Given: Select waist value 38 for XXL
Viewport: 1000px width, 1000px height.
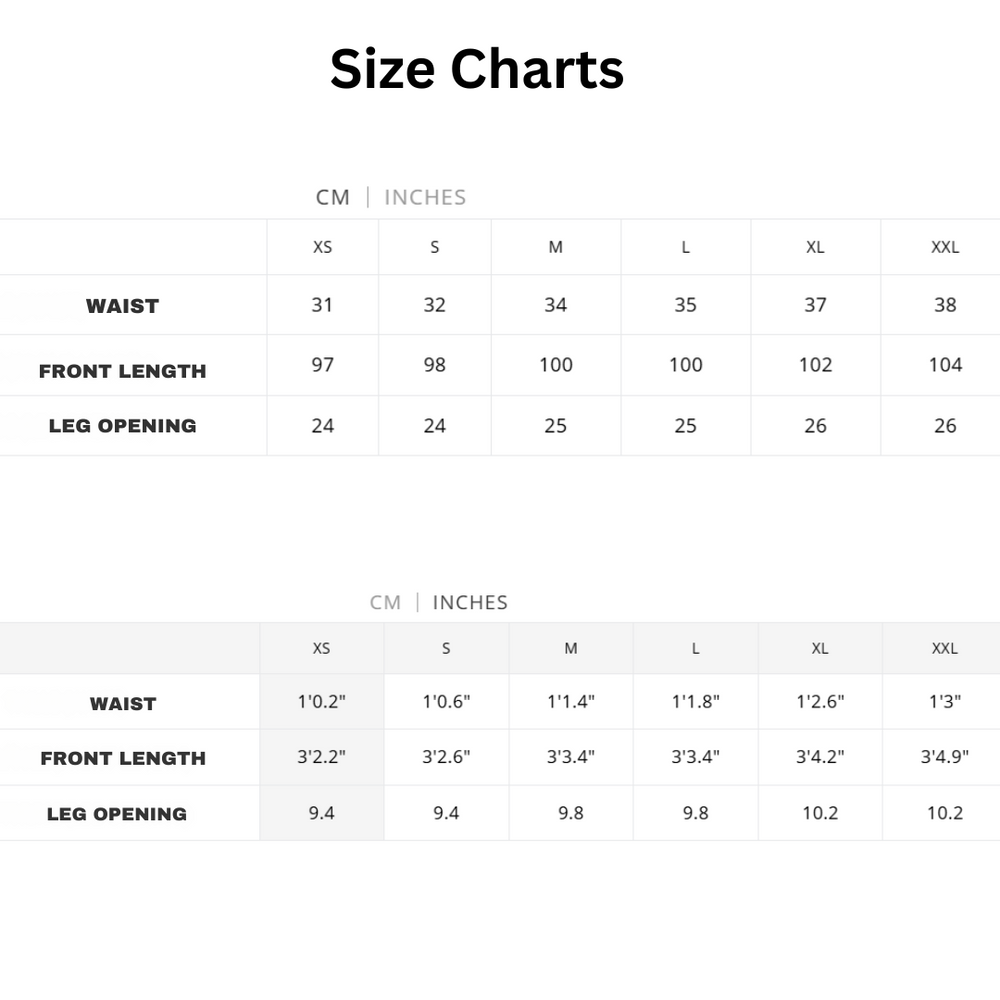Looking at the screenshot, I should [945, 305].
